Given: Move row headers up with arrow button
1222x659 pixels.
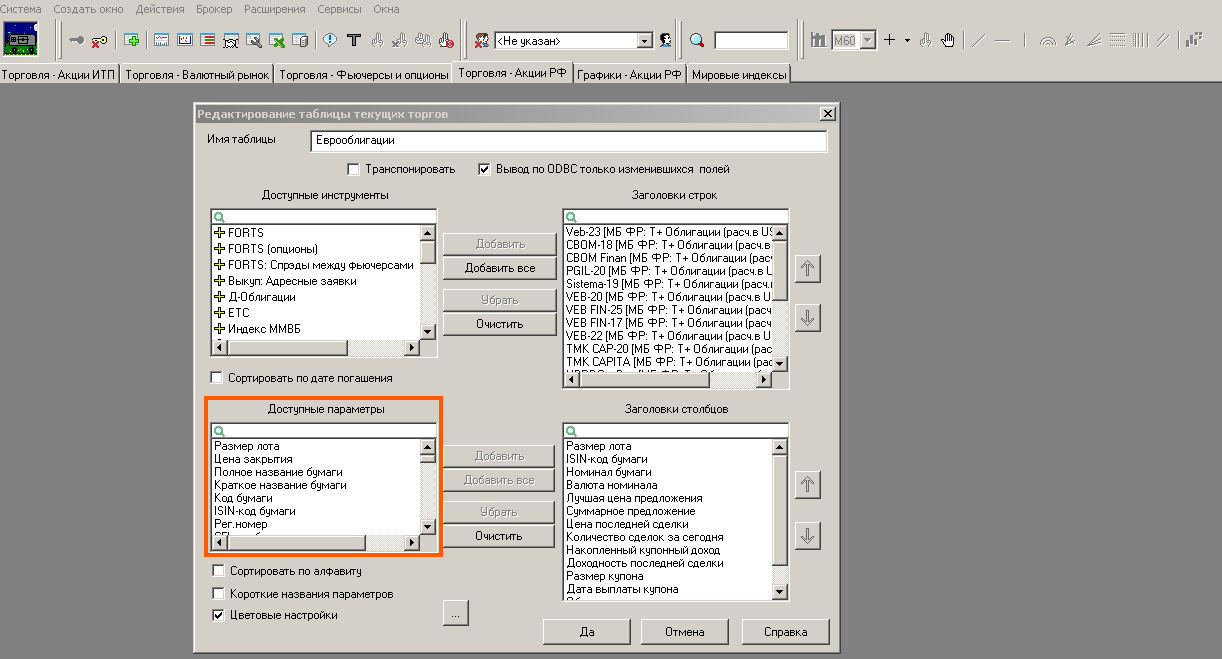Looking at the screenshot, I should 808,269.
